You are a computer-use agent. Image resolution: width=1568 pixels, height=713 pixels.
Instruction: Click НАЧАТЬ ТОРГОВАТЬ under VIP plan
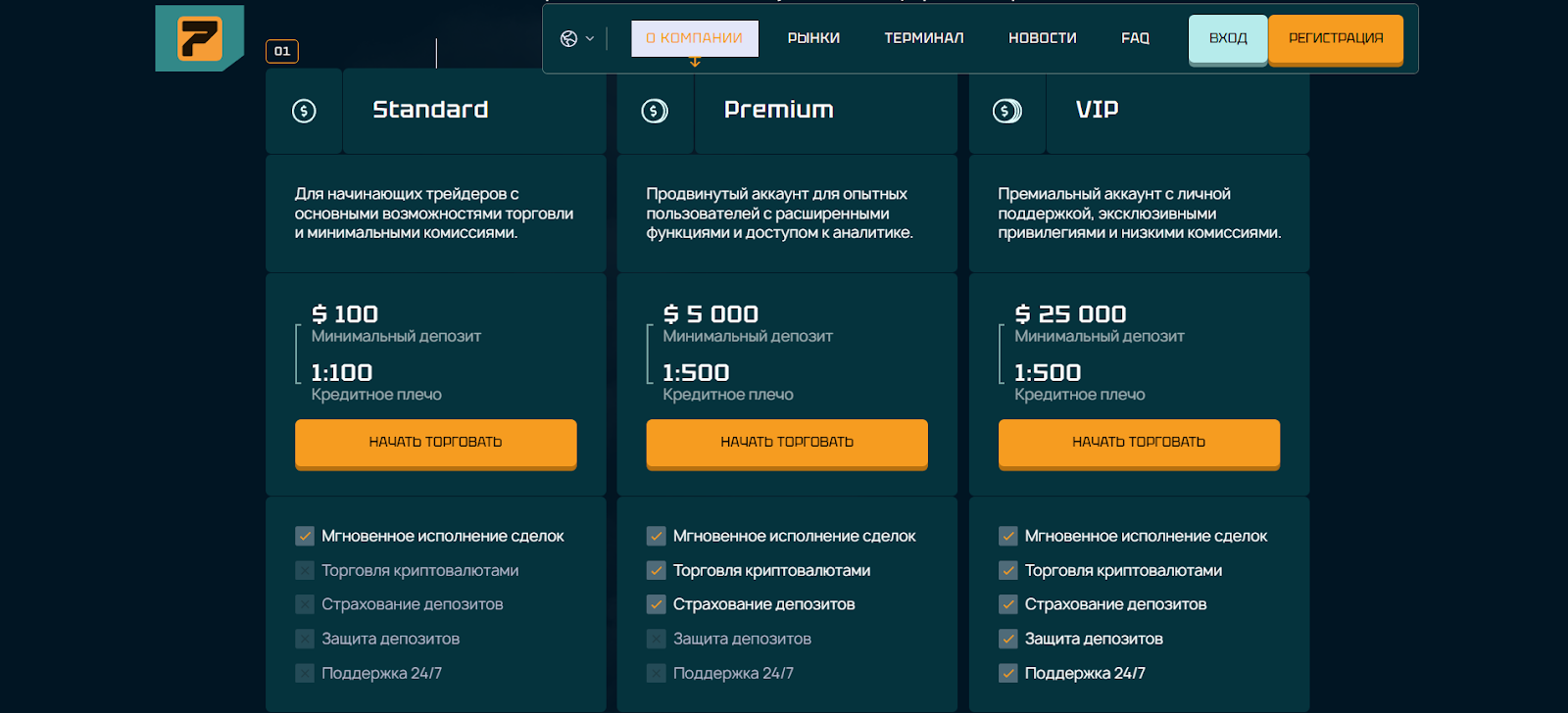[1139, 443]
